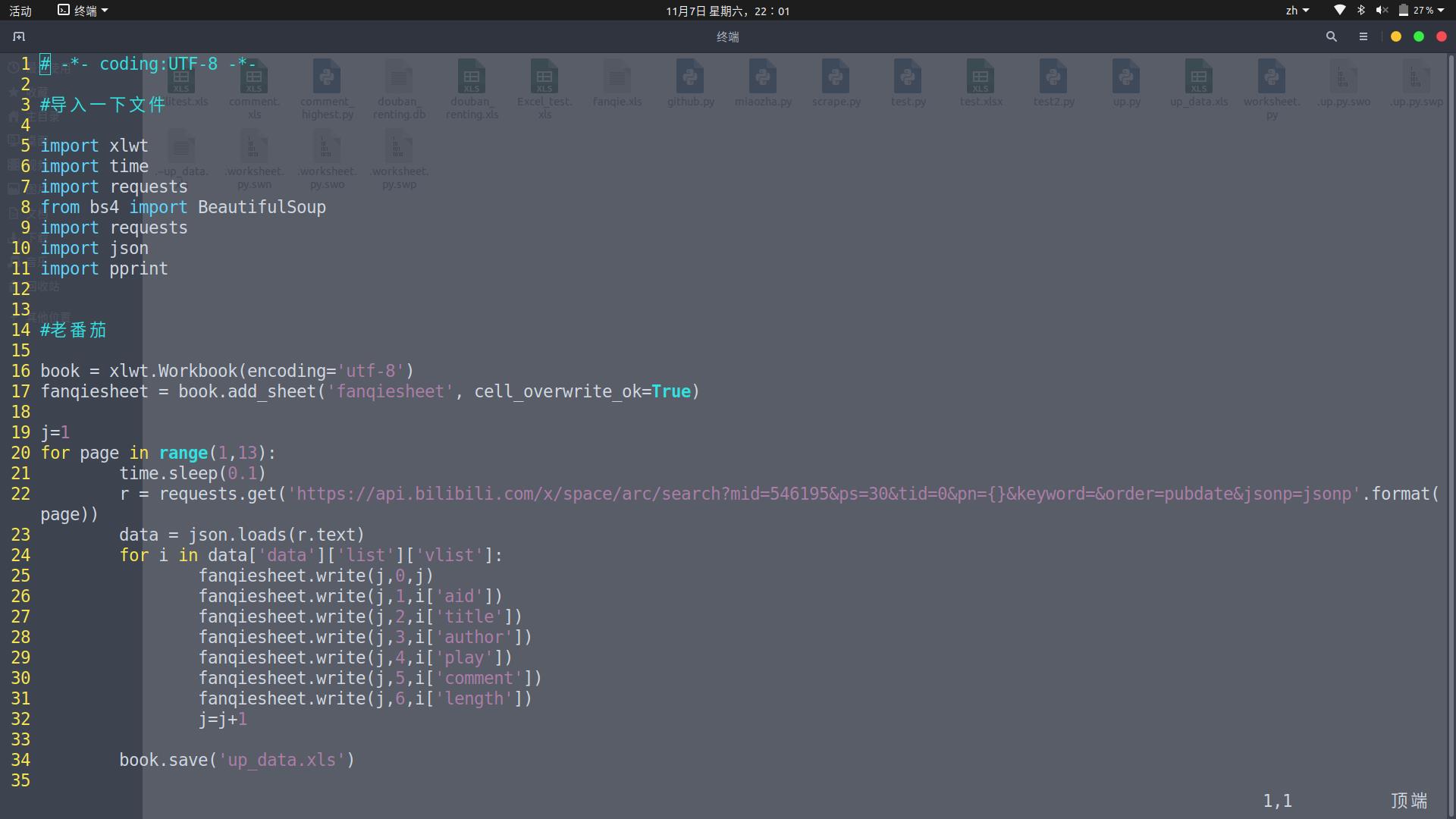
Task: Open the Bluetooth indicator in top bar
Action: [1361, 11]
